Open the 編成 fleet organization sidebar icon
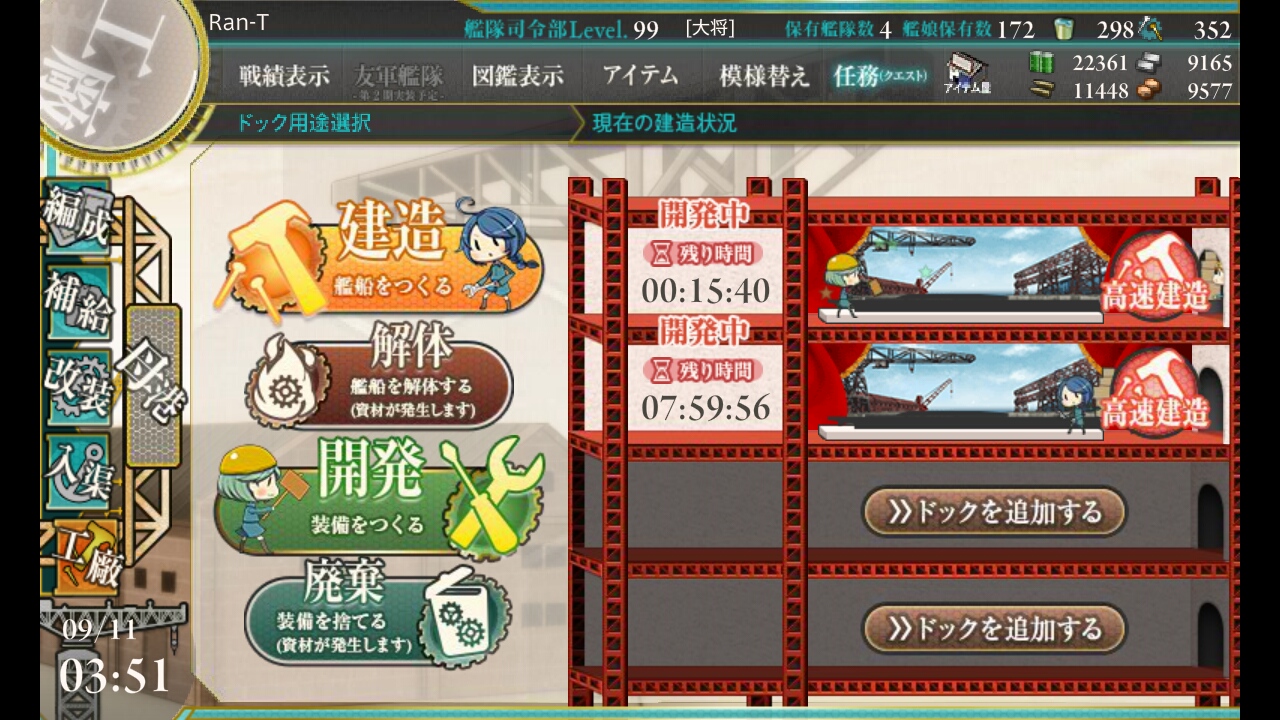1280x720 pixels. pos(76,217)
